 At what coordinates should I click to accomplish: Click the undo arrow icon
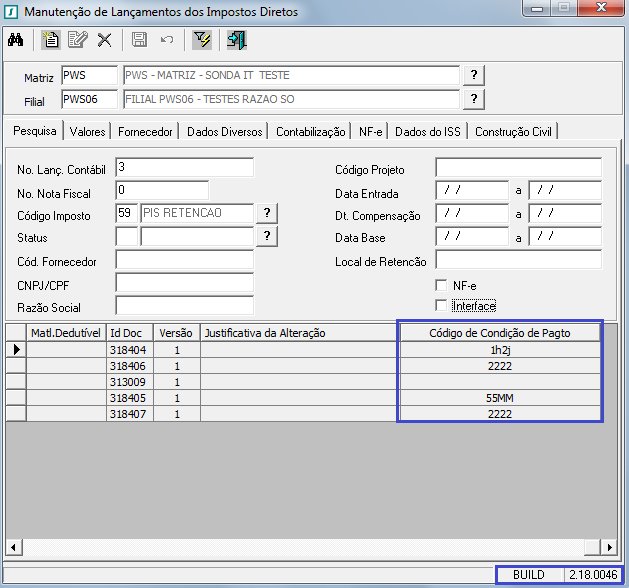(167, 40)
